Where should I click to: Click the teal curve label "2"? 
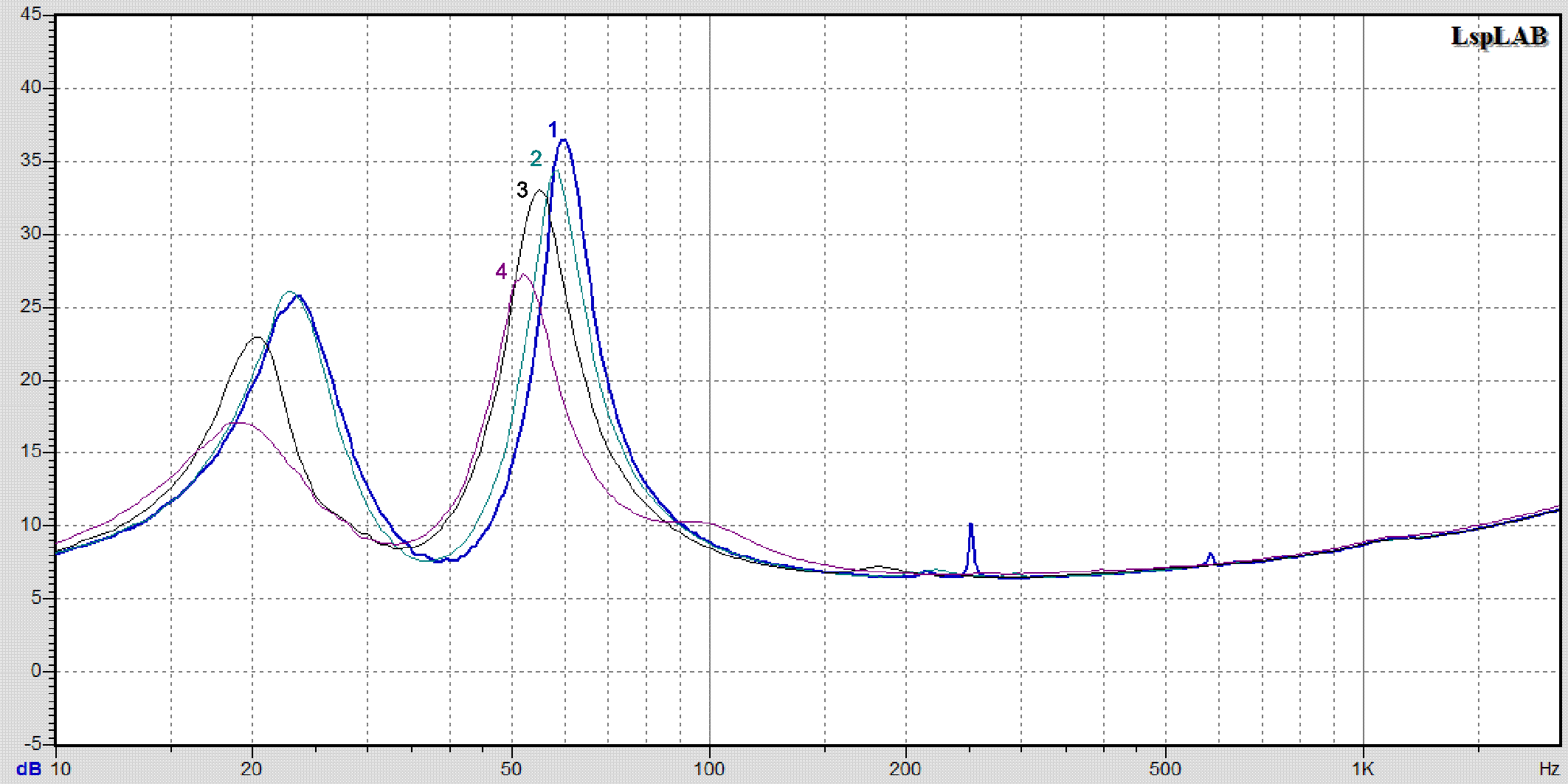[x=536, y=159]
